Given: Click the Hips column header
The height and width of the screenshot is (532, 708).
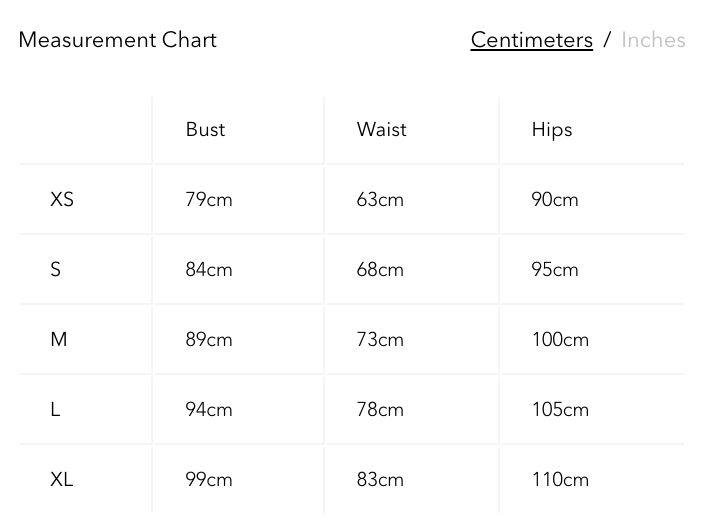Looking at the screenshot, I should (551, 129).
